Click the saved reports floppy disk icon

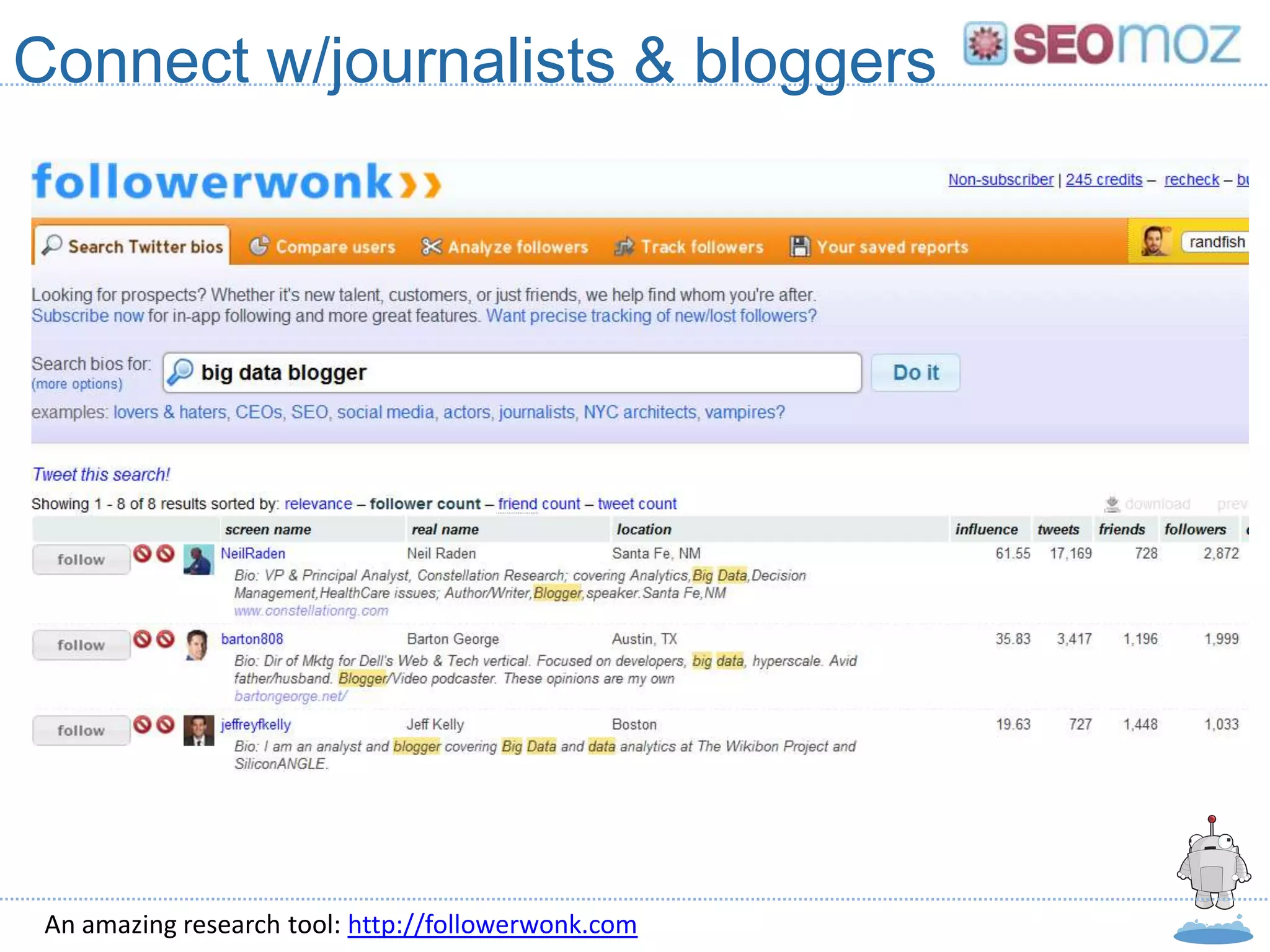click(x=799, y=247)
